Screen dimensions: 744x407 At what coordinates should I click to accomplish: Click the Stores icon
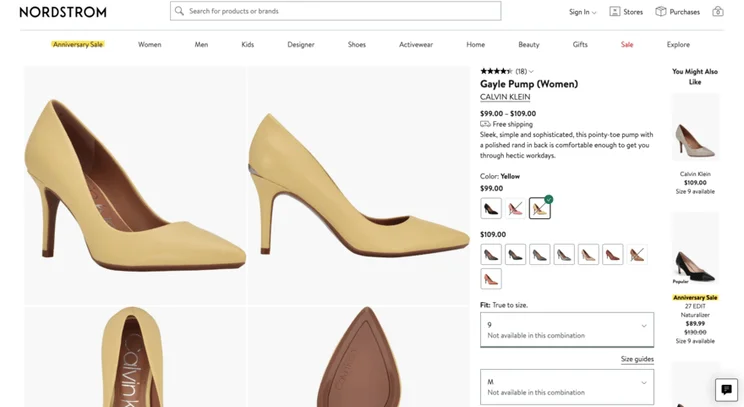(614, 11)
